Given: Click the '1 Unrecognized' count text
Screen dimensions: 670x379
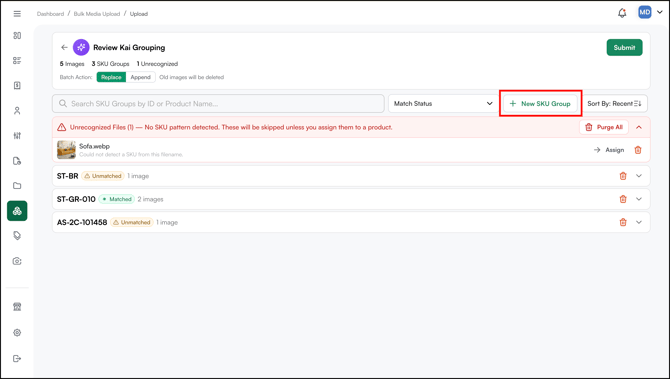Looking at the screenshot, I should pyautogui.click(x=157, y=64).
